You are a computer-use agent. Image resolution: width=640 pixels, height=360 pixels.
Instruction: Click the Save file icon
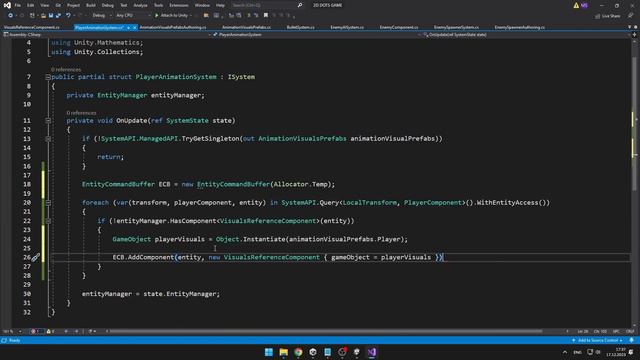pos(51,16)
